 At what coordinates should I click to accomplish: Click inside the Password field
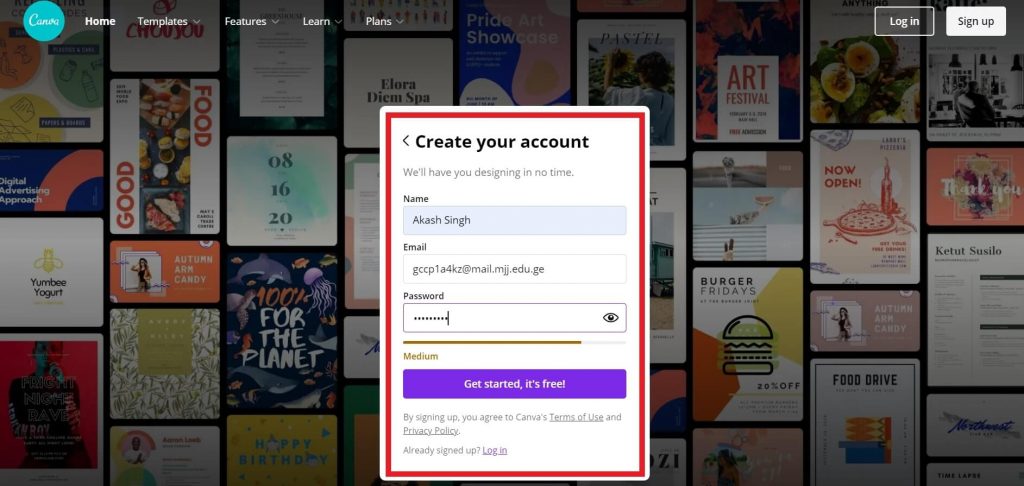(x=502, y=318)
